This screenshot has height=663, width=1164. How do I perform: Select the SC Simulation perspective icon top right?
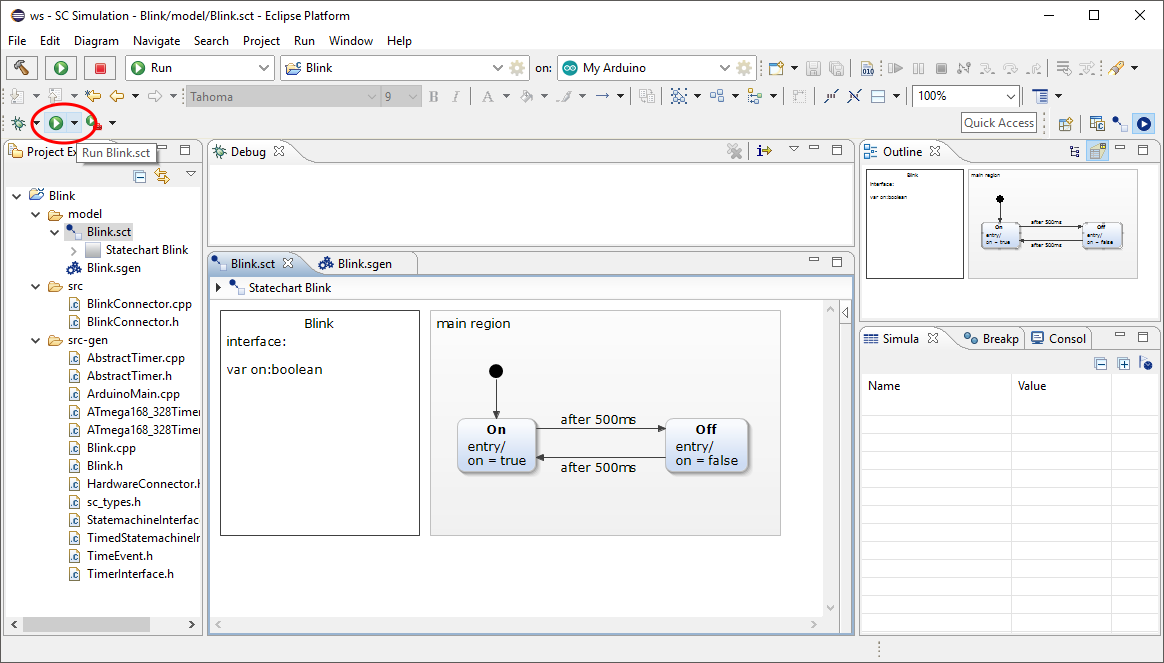(1143, 122)
